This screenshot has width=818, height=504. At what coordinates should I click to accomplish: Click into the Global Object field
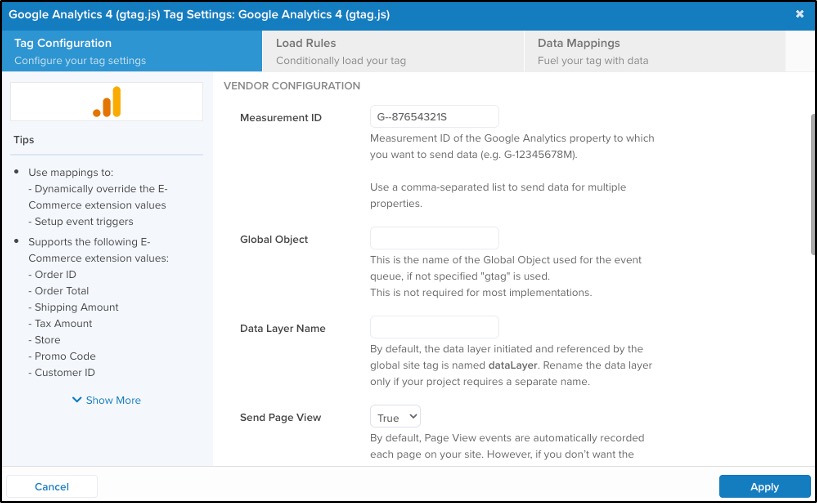(x=434, y=239)
